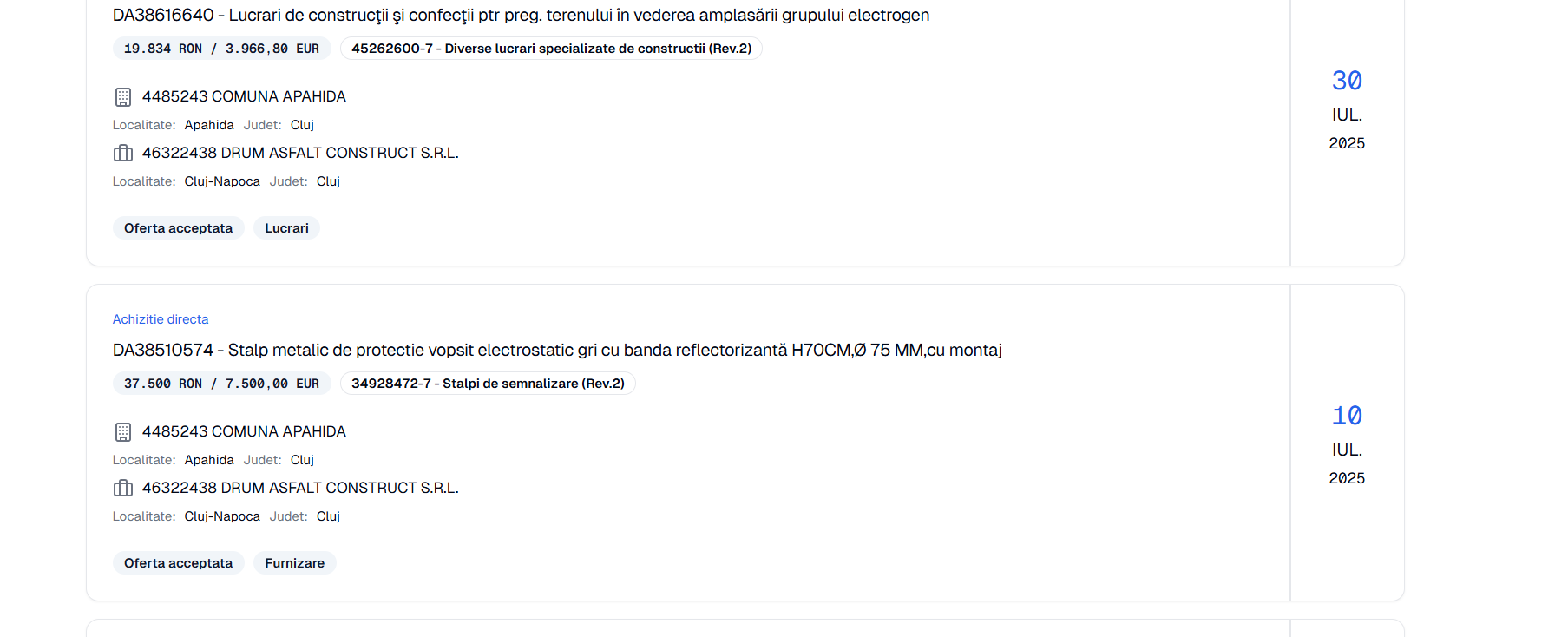
Task: Open the Achizitie directa link
Action: point(161,319)
